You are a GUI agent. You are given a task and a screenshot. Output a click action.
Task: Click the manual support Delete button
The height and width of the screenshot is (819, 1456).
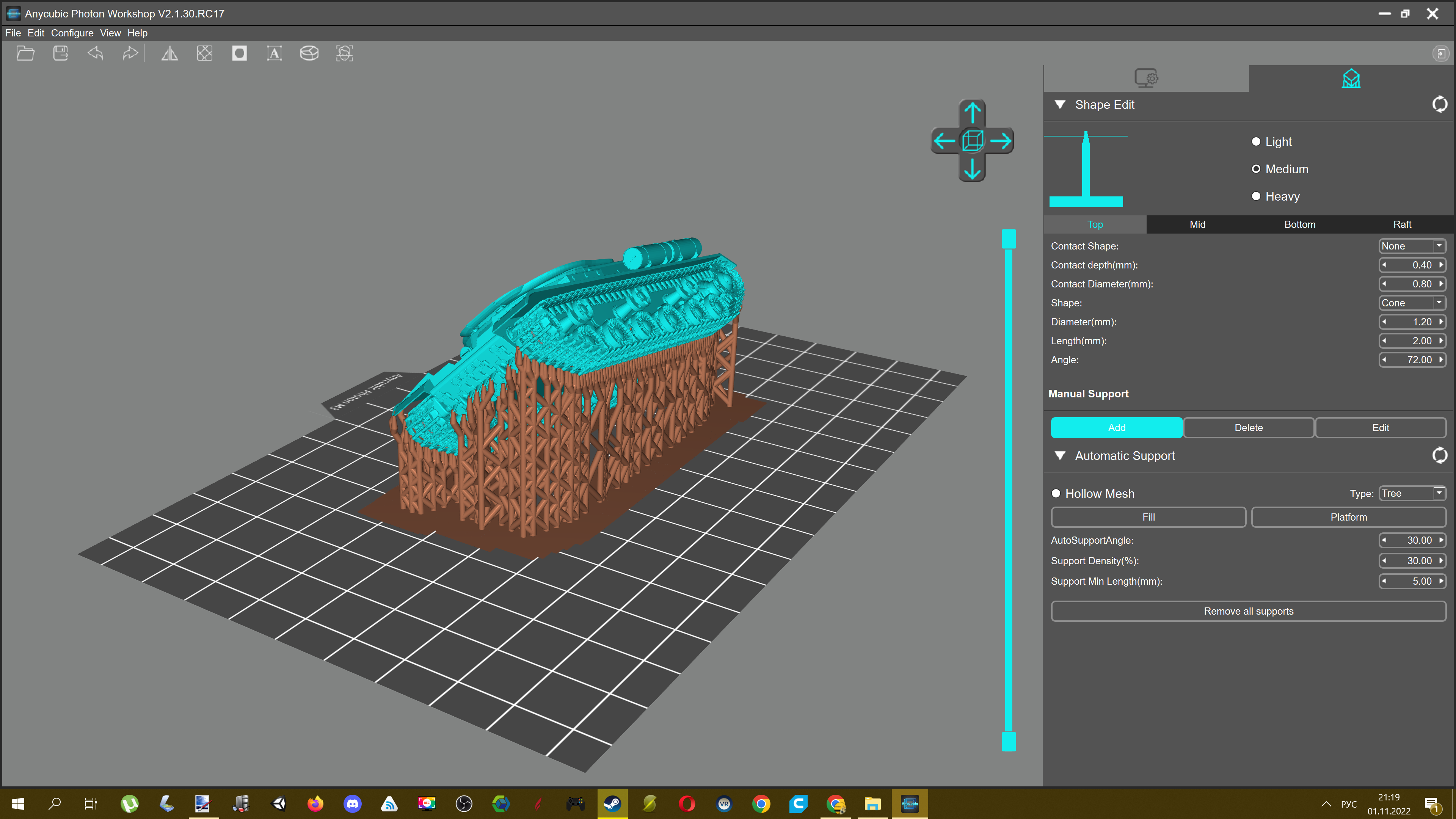(1248, 427)
